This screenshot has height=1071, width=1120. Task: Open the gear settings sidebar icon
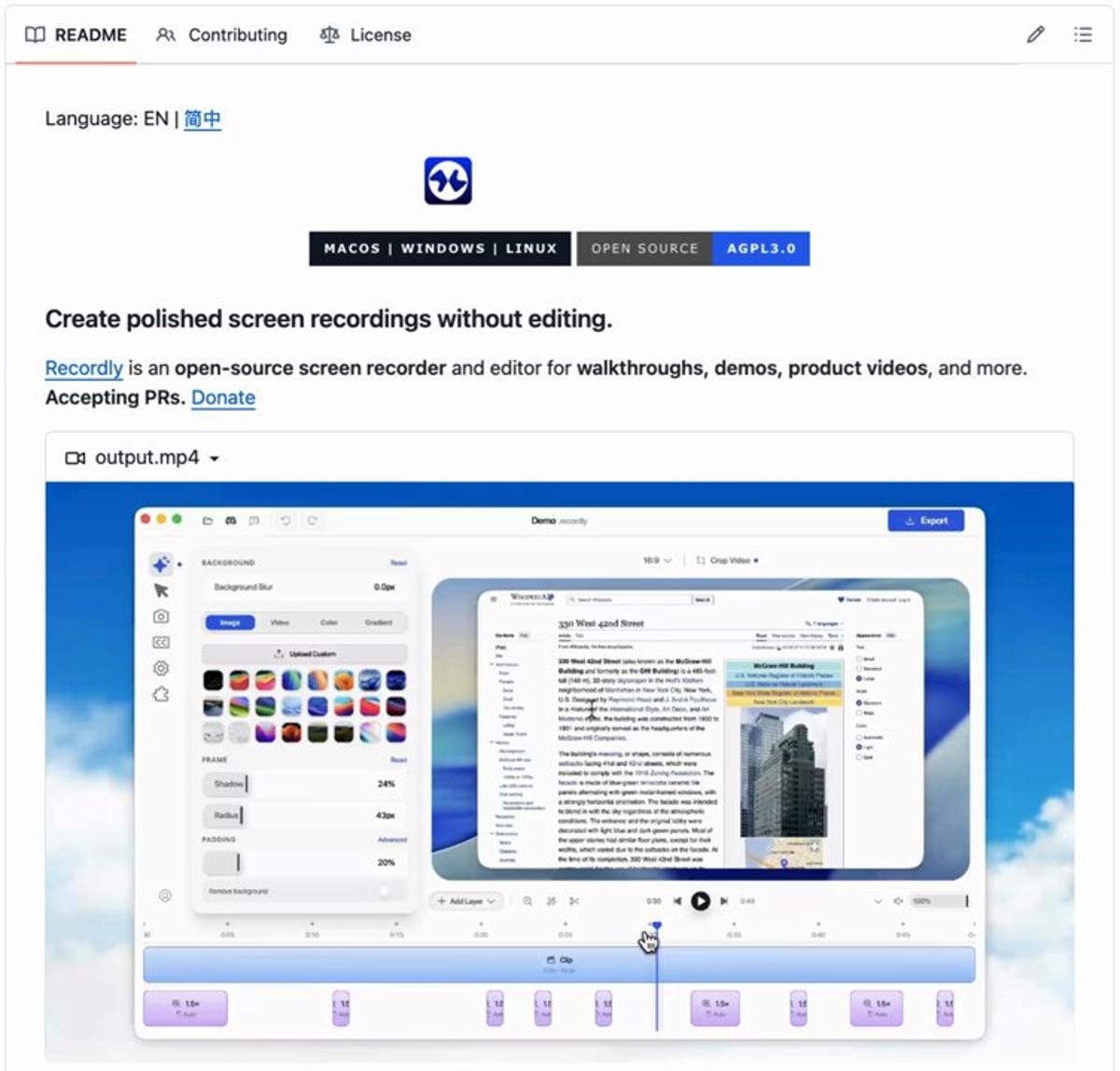point(161,668)
